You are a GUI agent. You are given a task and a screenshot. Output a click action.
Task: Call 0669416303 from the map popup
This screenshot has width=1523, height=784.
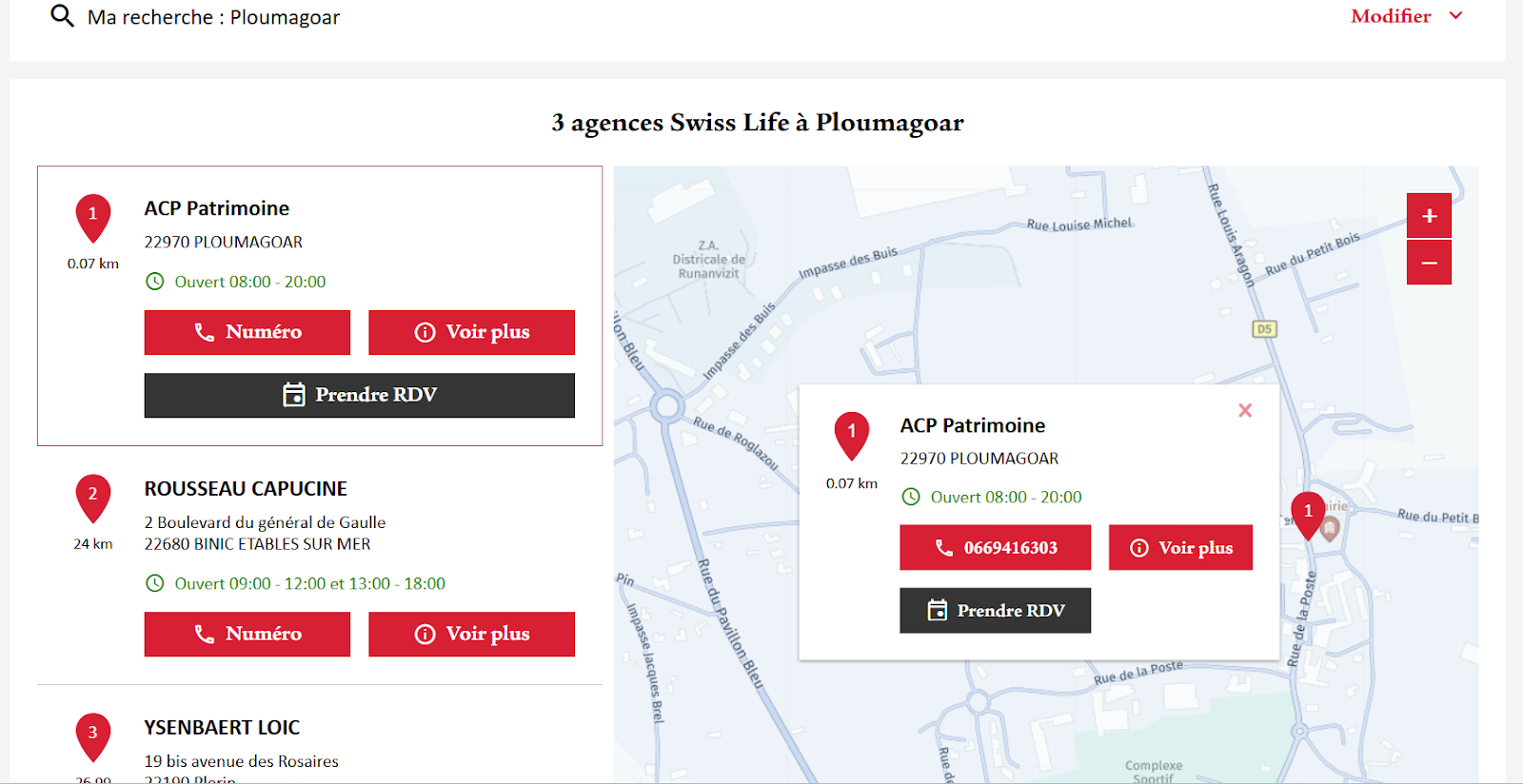[x=995, y=548]
